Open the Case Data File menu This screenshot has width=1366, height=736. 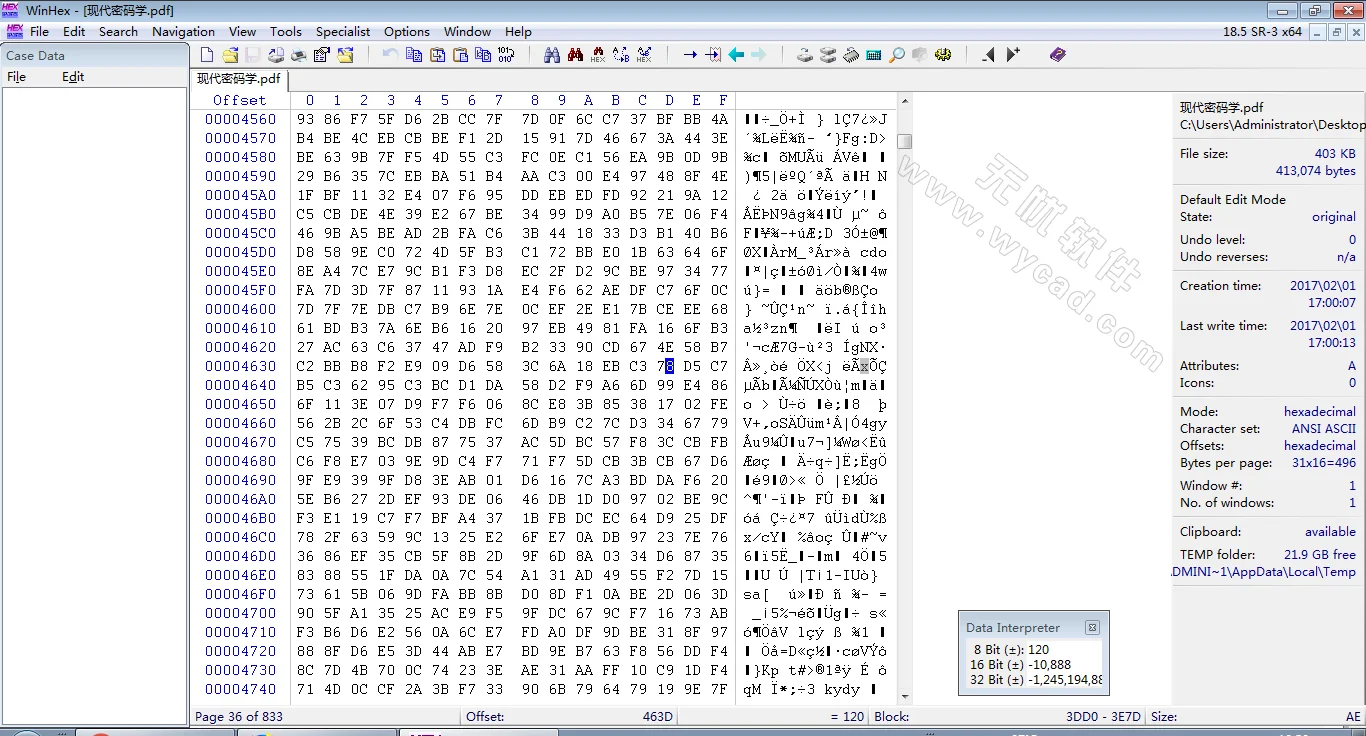point(17,77)
